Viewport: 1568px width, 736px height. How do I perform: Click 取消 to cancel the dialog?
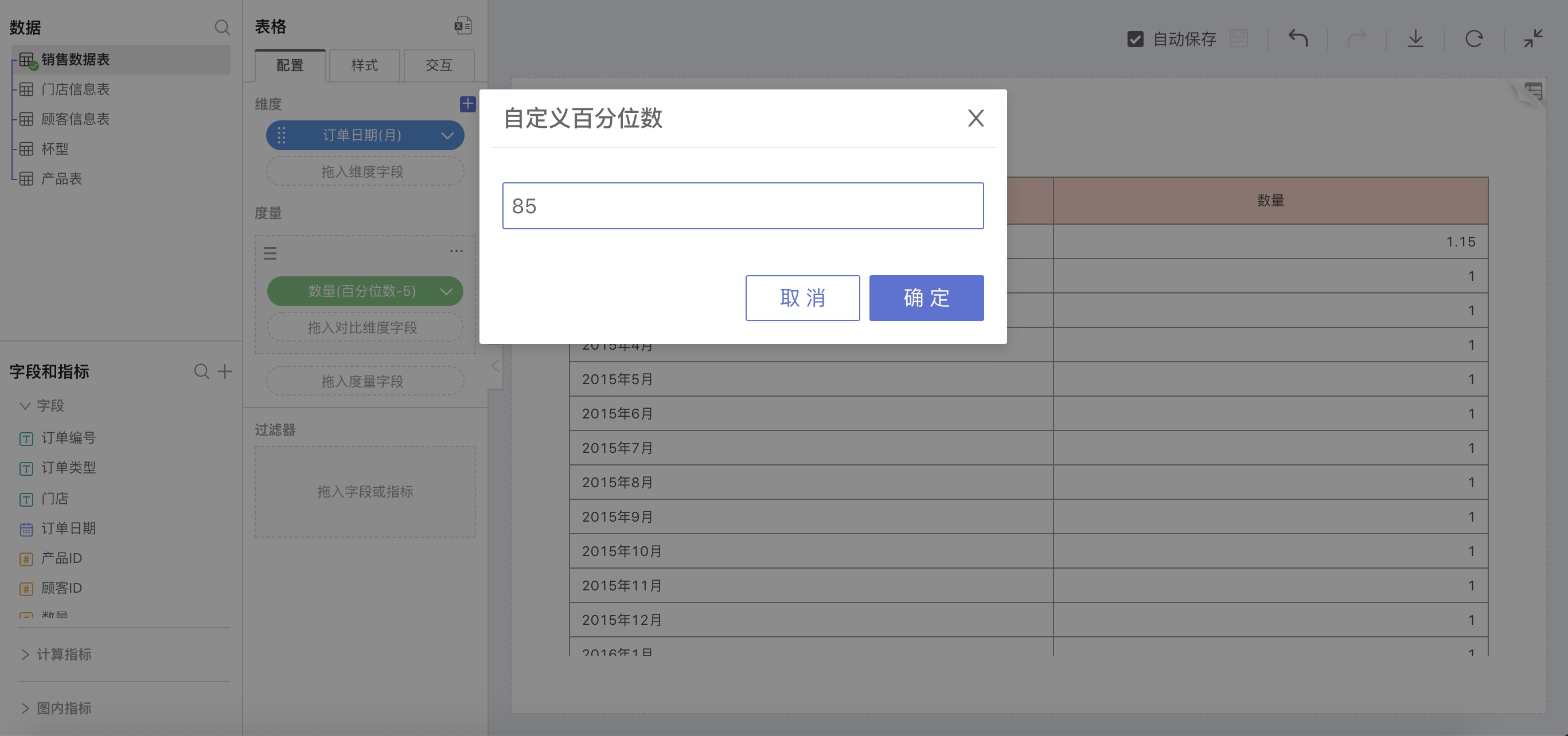802,298
